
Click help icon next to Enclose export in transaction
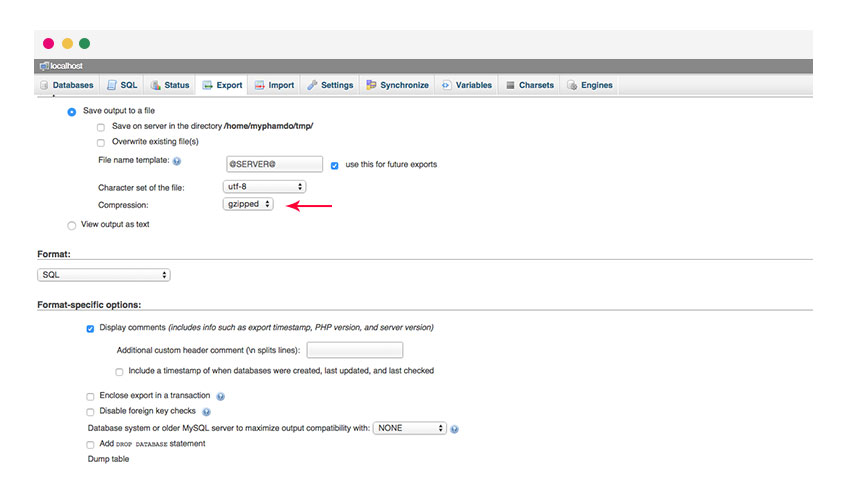pyautogui.click(x=220, y=396)
